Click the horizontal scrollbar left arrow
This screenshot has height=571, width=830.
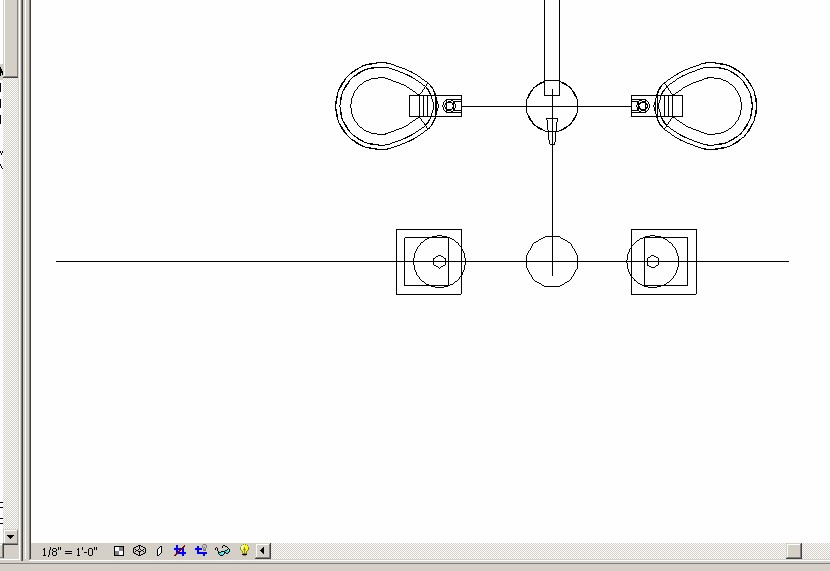(263, 551)
